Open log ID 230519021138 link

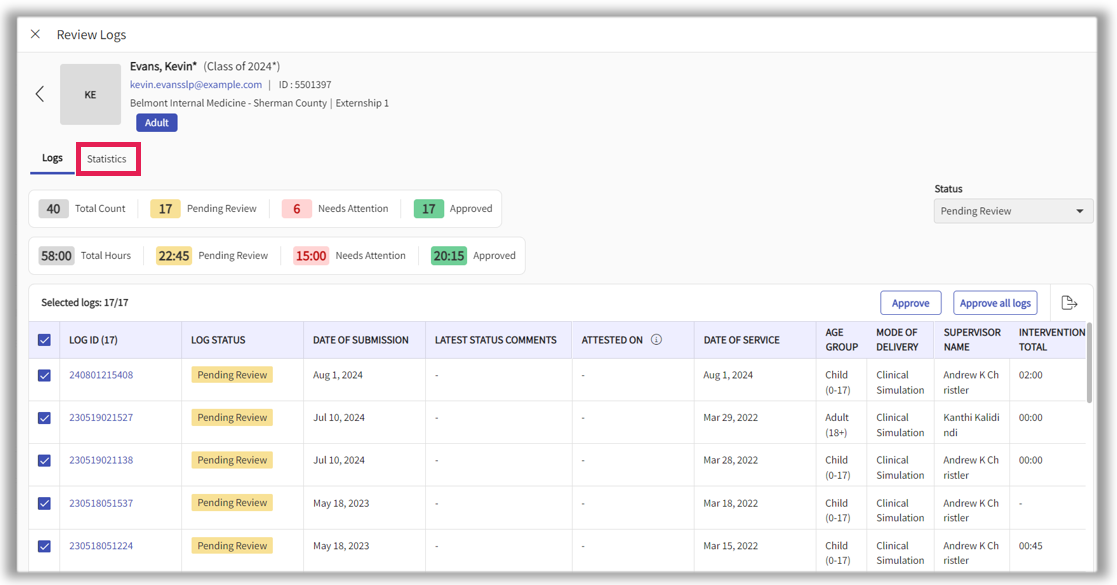(x=101, y=460)
